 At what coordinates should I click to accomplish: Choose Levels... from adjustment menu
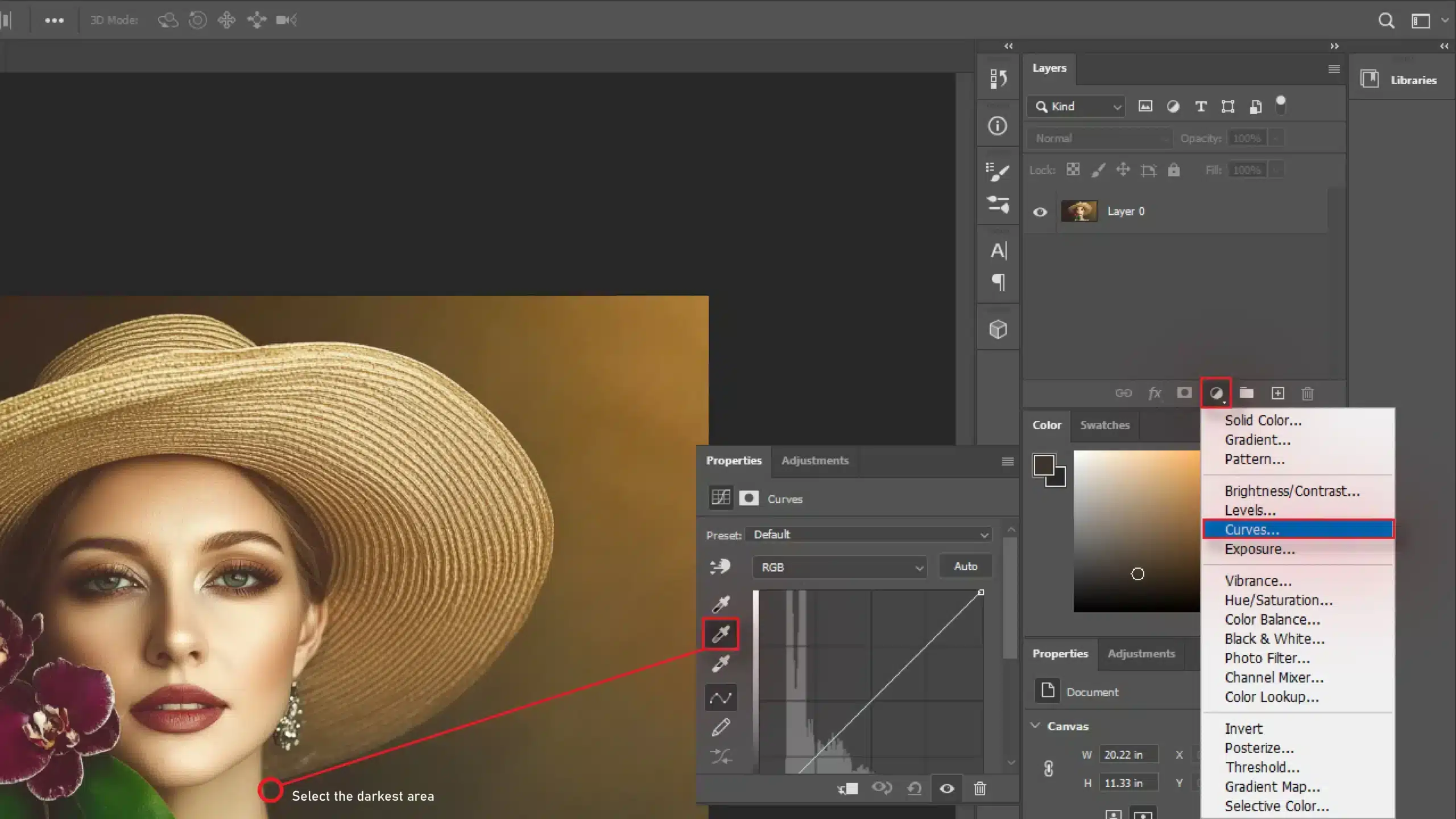[1250, 510]
